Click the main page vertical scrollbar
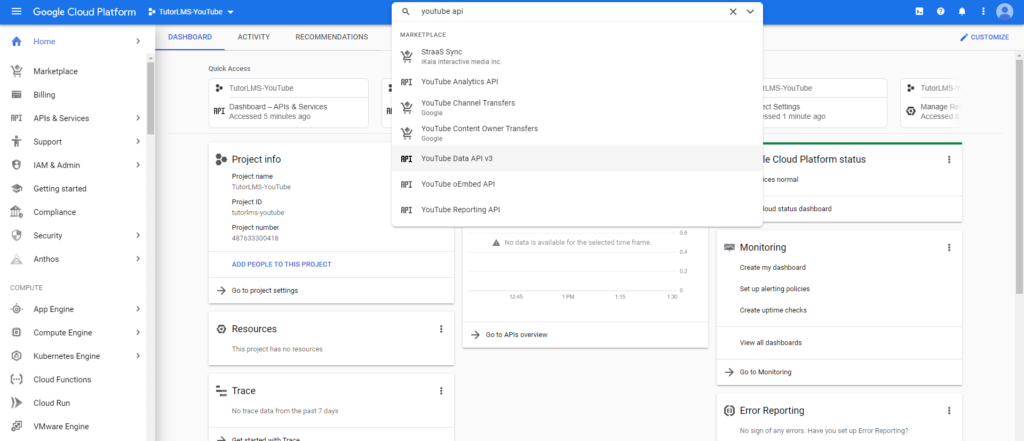Viewport: 1024px width, 441px height. 1019,176
